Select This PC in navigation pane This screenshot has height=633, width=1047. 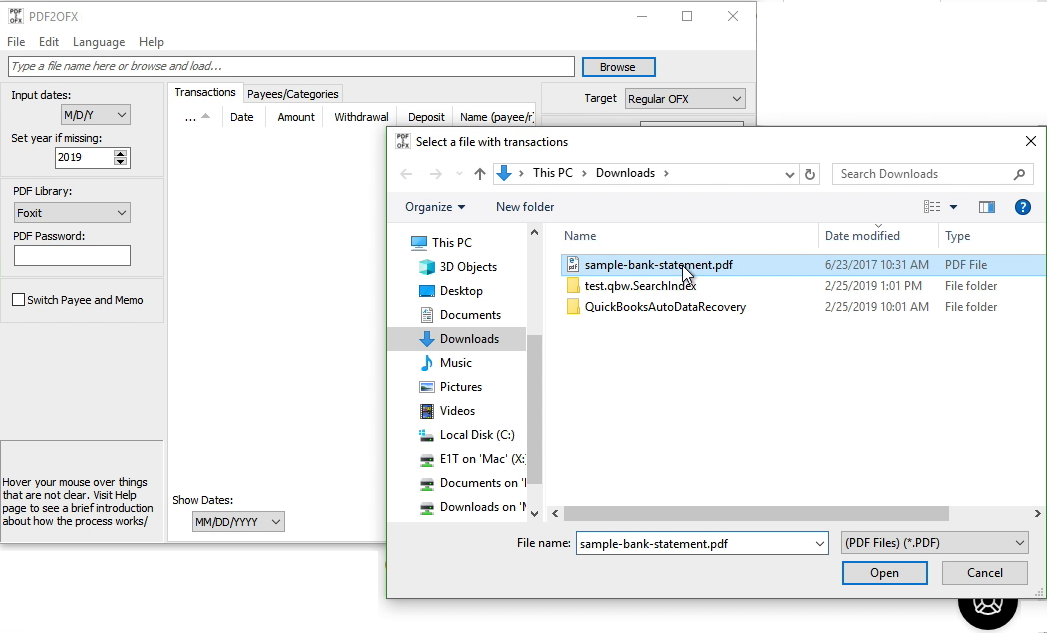(x=451, y=242)
